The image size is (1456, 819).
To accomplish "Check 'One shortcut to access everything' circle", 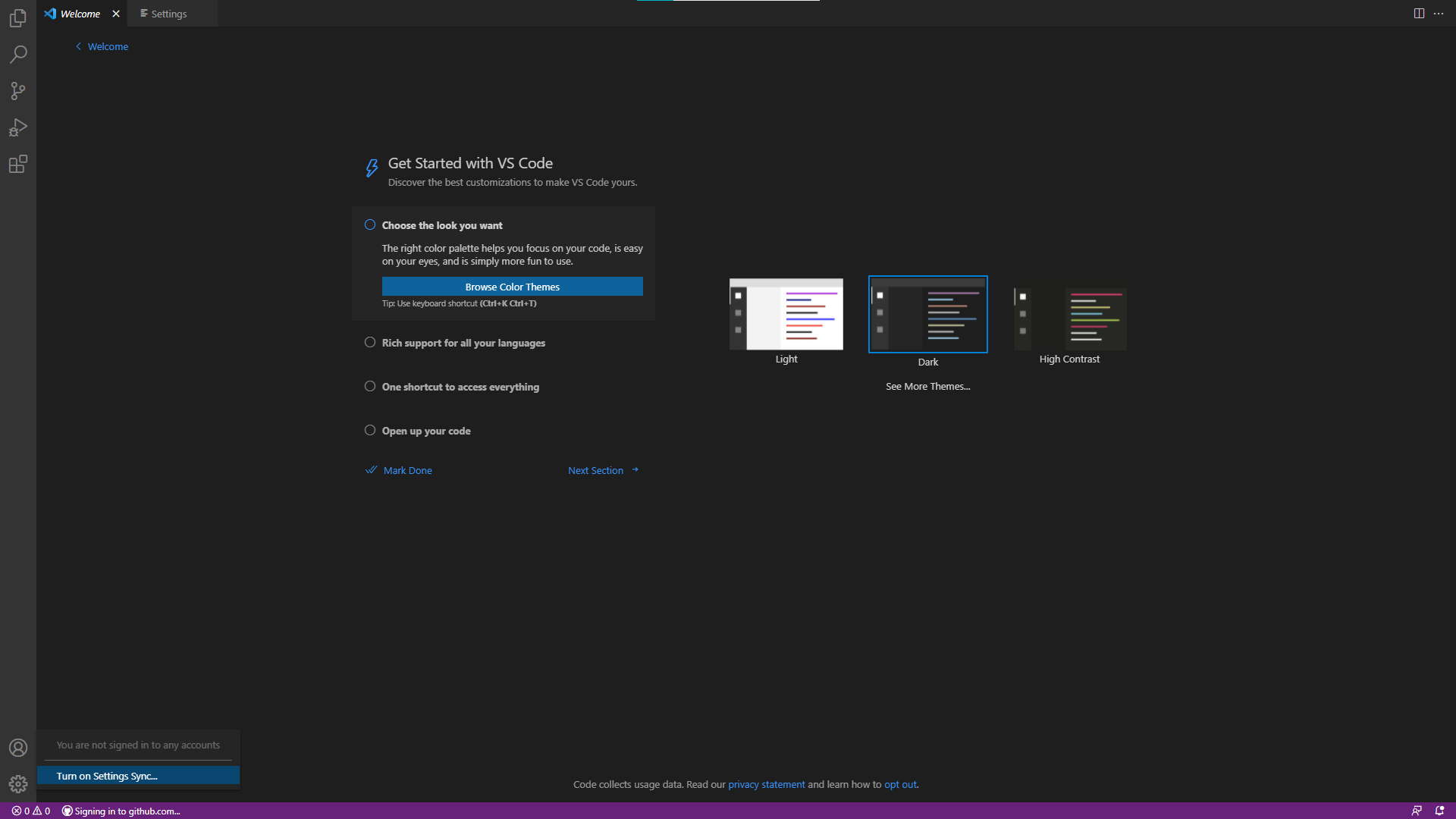I will tap(370, 386).
